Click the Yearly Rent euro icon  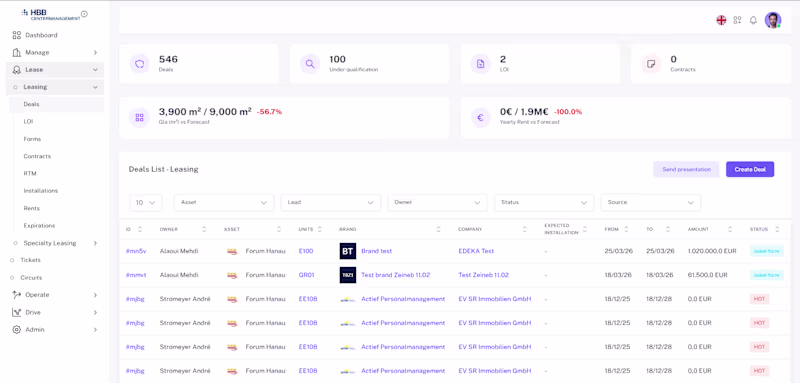(x=480, y=117)
